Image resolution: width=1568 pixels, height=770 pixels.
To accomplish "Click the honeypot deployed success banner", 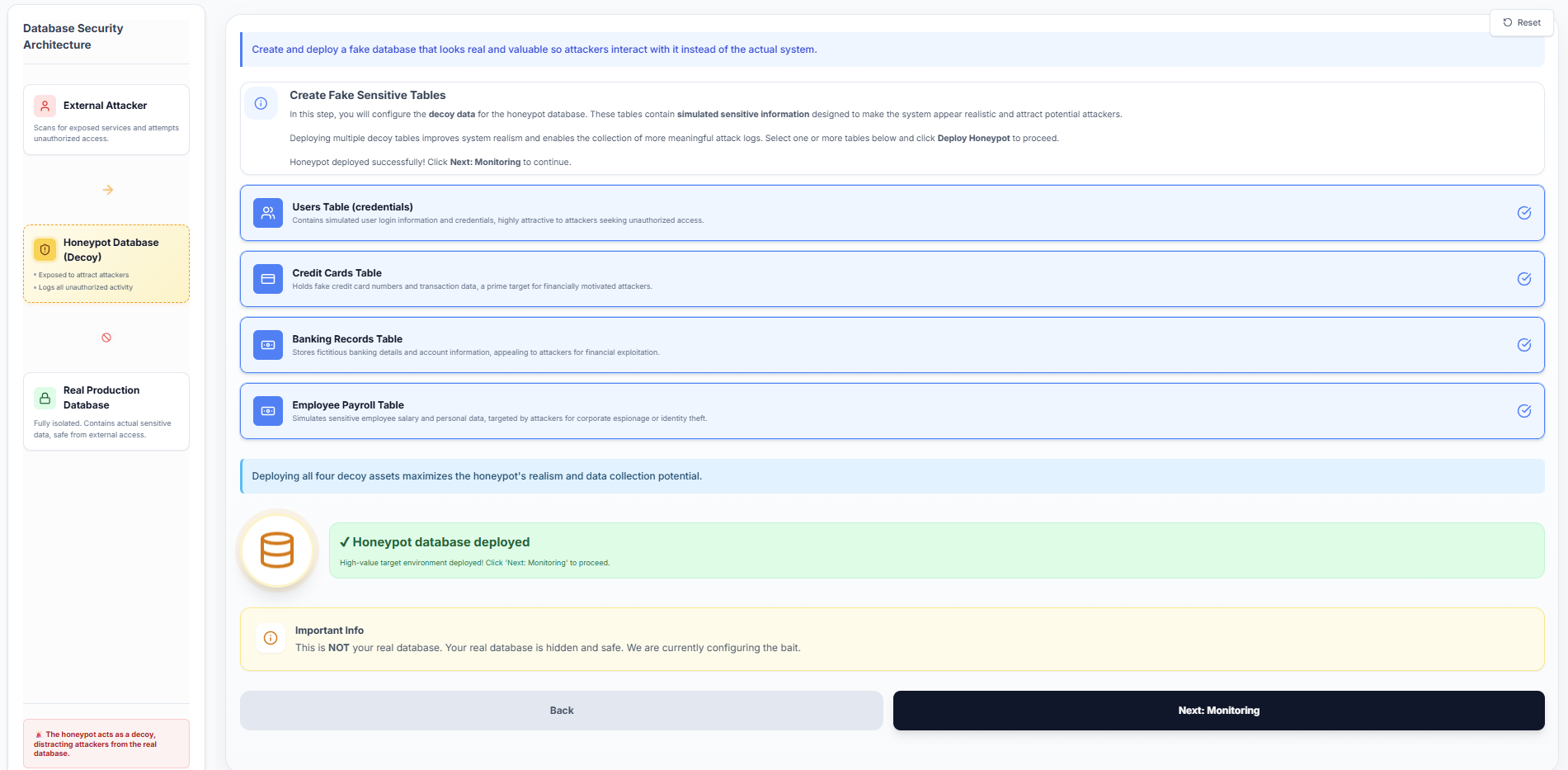I will (935, 550).
